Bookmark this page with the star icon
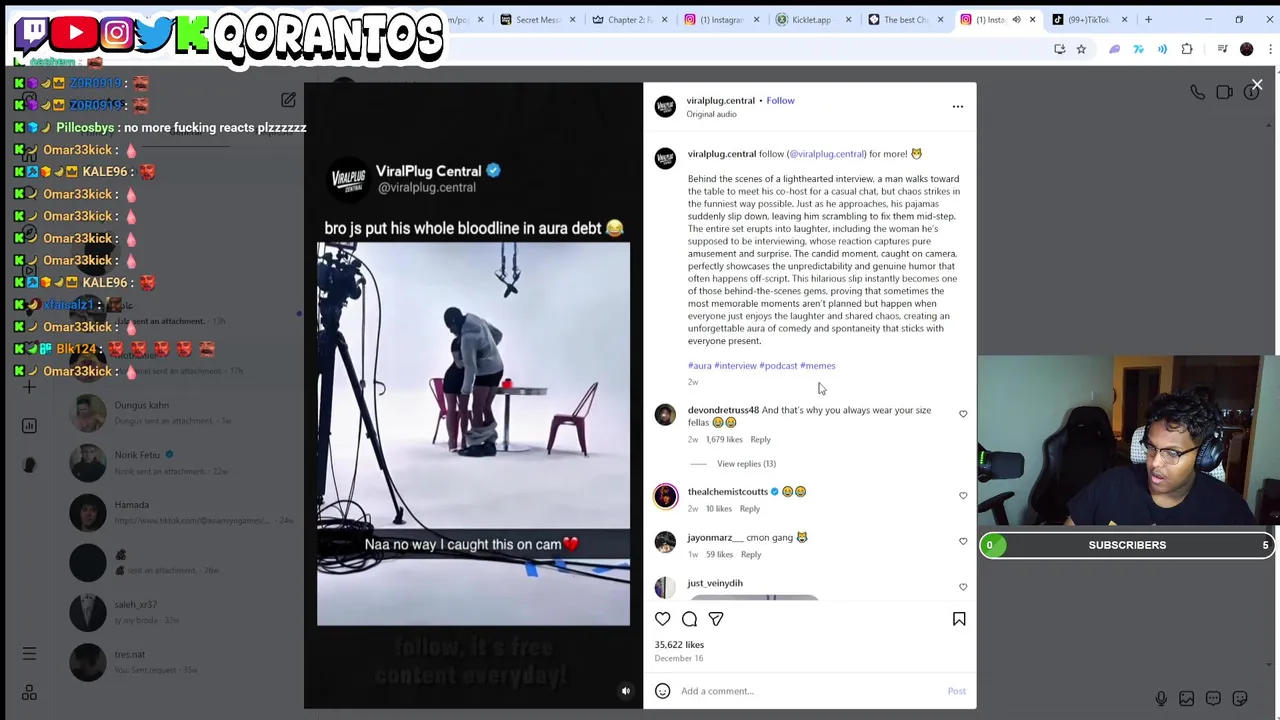1280x720 pixels. point(1081,49)
